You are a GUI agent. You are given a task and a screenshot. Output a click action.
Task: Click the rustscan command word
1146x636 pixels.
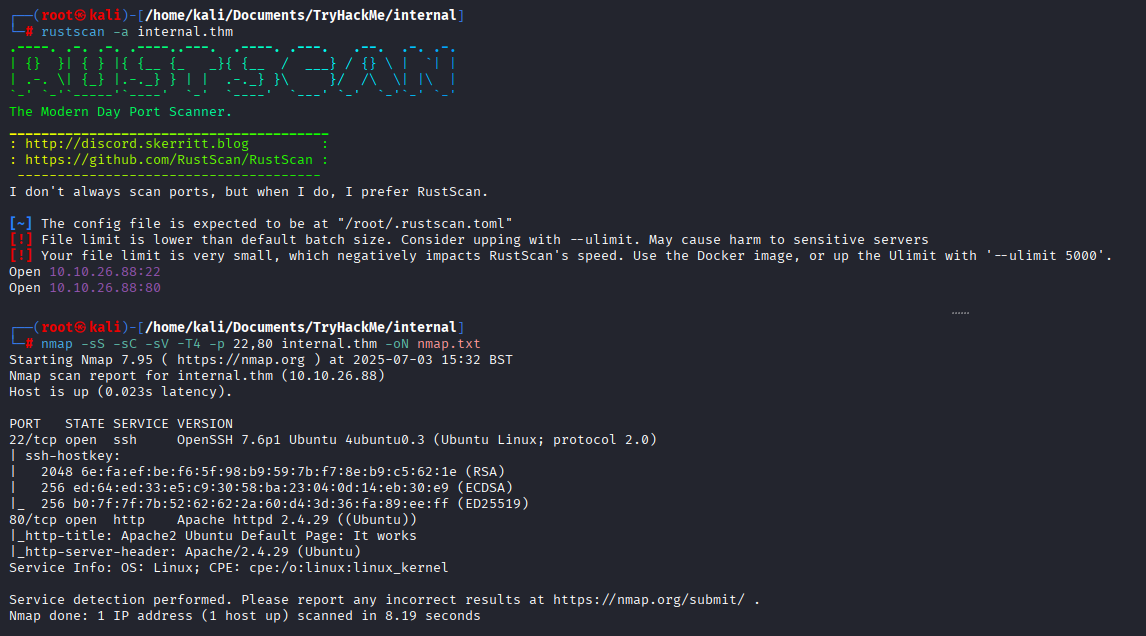pos(73,32)
